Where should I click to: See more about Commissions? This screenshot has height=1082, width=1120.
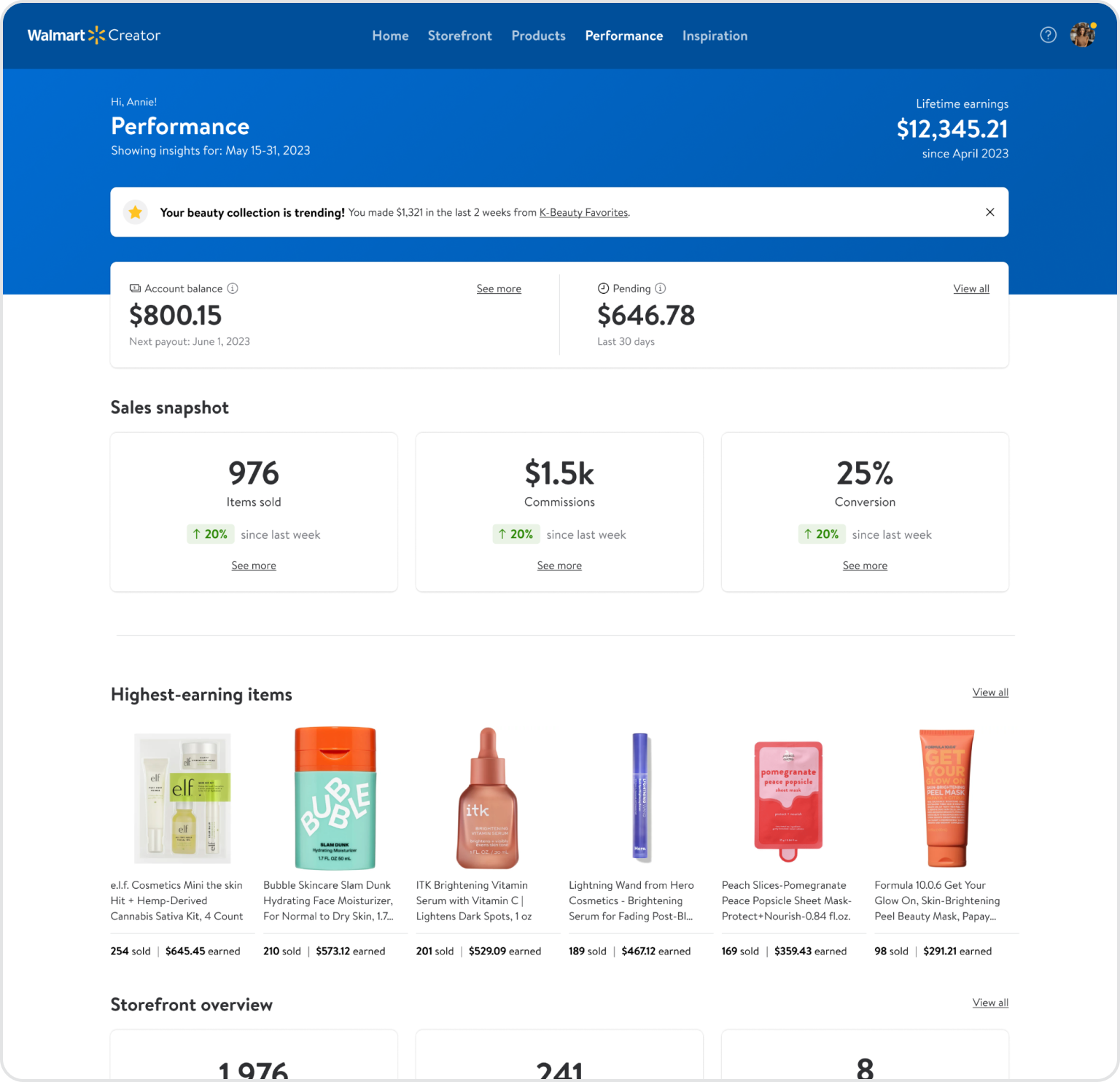[559, 566]
